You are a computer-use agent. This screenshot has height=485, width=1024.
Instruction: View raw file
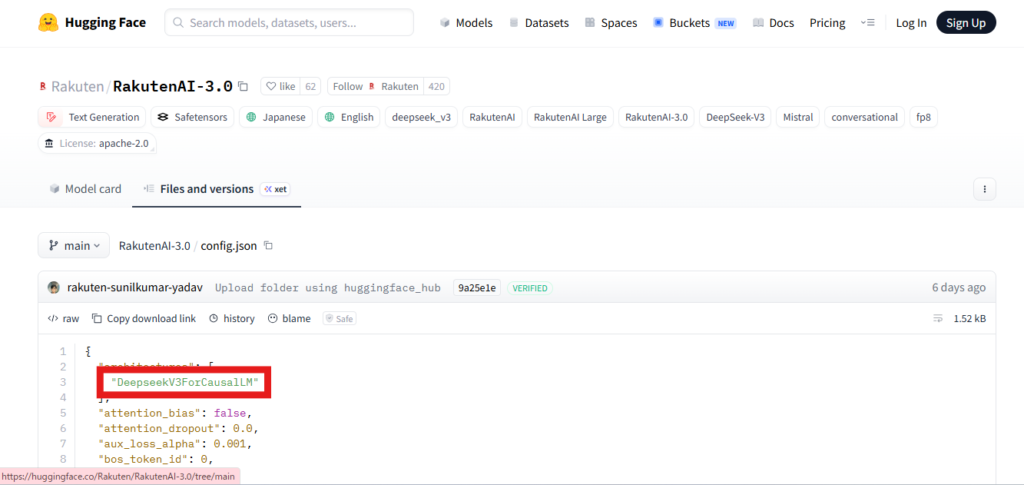click(x=63, y=319)
